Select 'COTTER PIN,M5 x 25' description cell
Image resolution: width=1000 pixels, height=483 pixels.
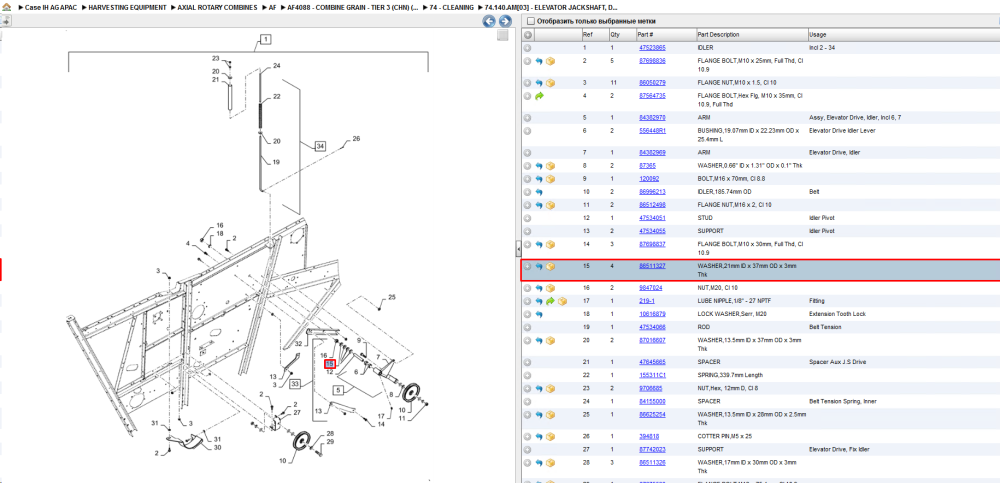pos(724,436)
